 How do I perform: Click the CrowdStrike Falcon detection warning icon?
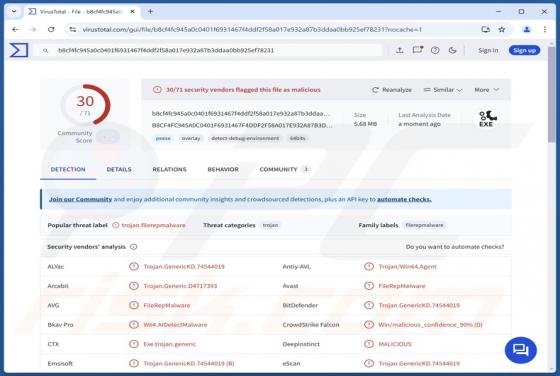(x=369, y=325)
